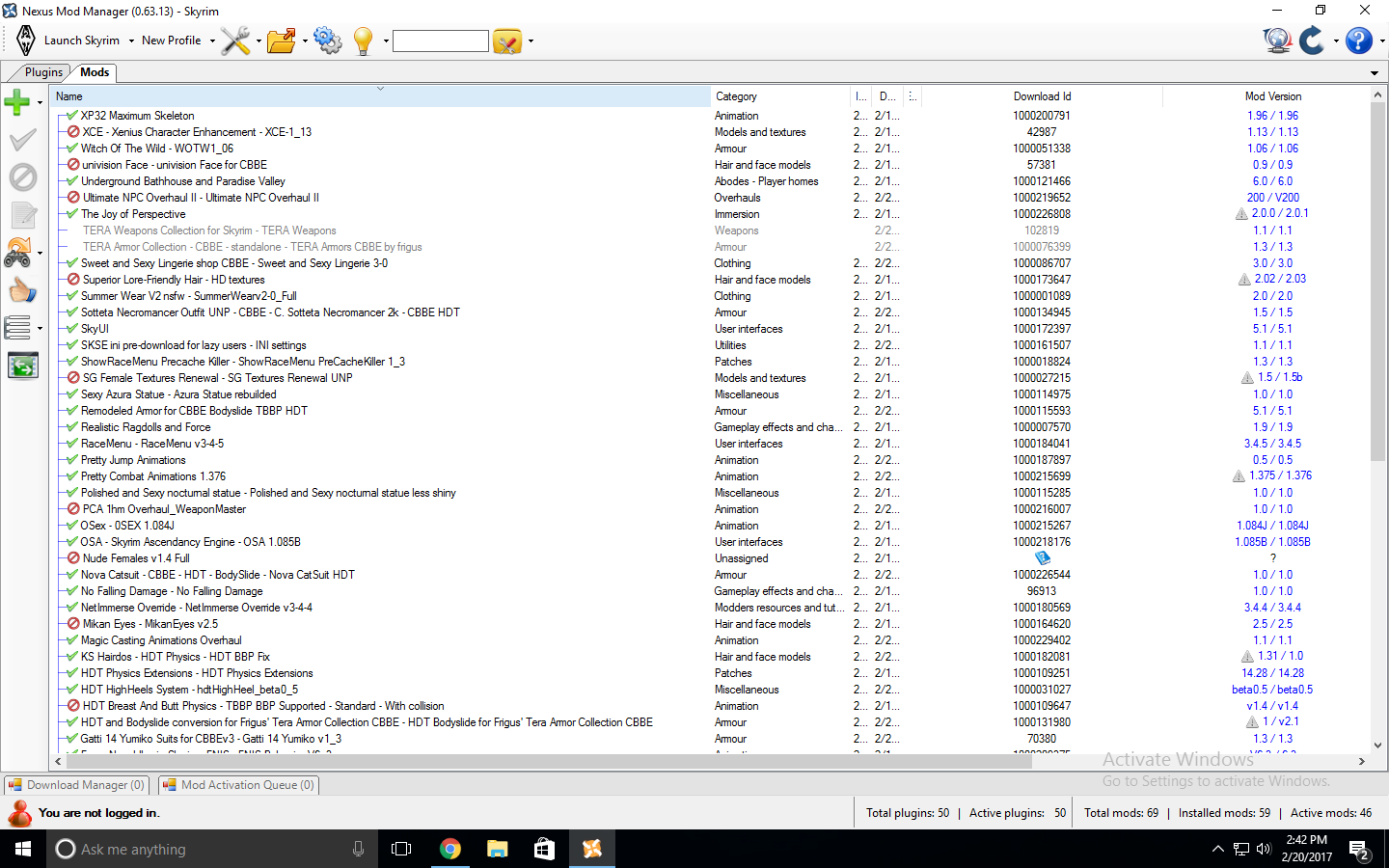Click the green plus Add Mod icon
1389x868 pixels.
(x=17, y=101)
